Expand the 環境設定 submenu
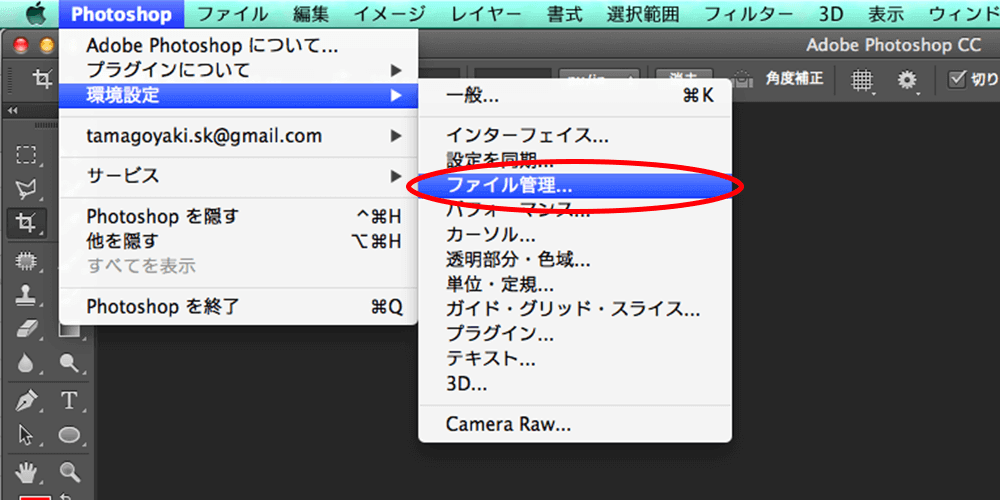This screenshot has width=1000, height=500. tap(239, 96)
